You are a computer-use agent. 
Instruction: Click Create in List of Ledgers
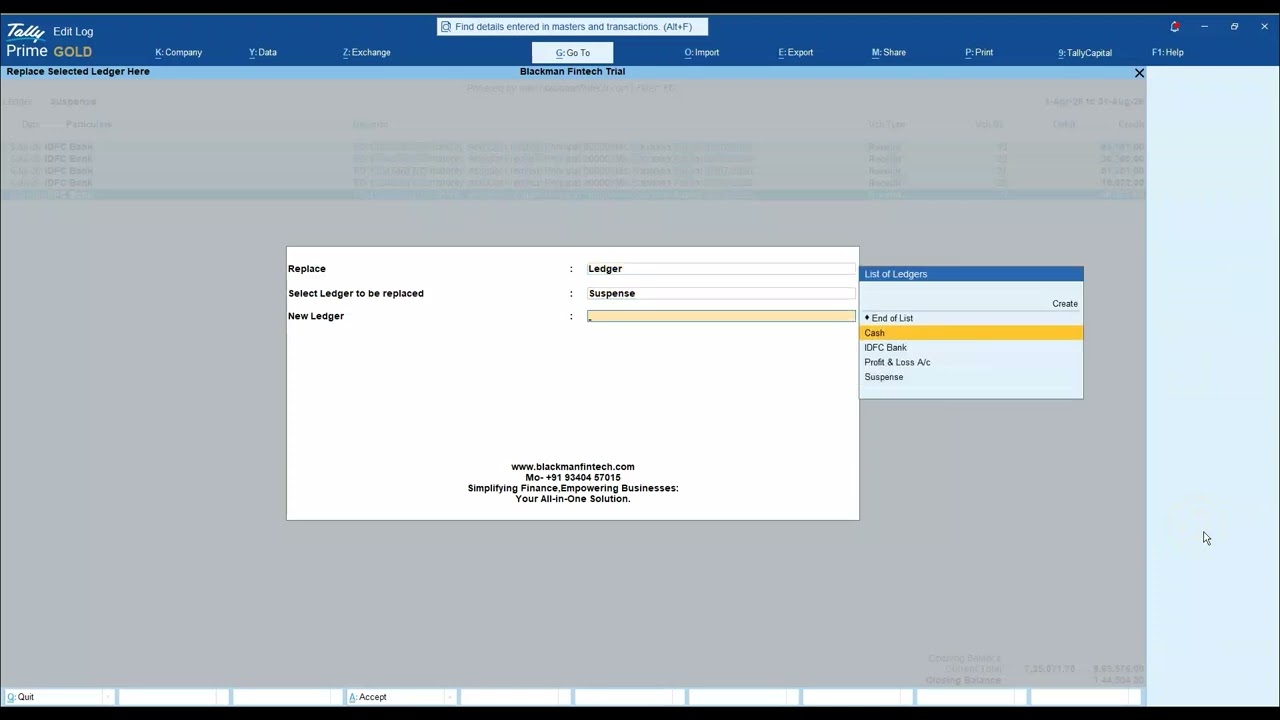pyautogui.click(x=1065, y=303)
